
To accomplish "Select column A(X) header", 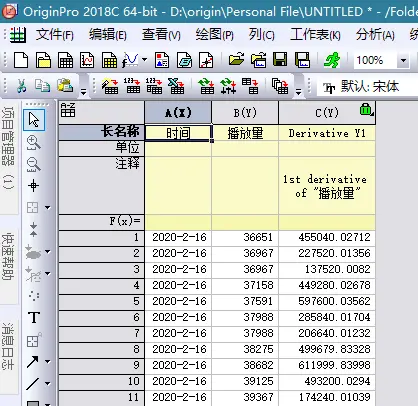I will 178,112.
